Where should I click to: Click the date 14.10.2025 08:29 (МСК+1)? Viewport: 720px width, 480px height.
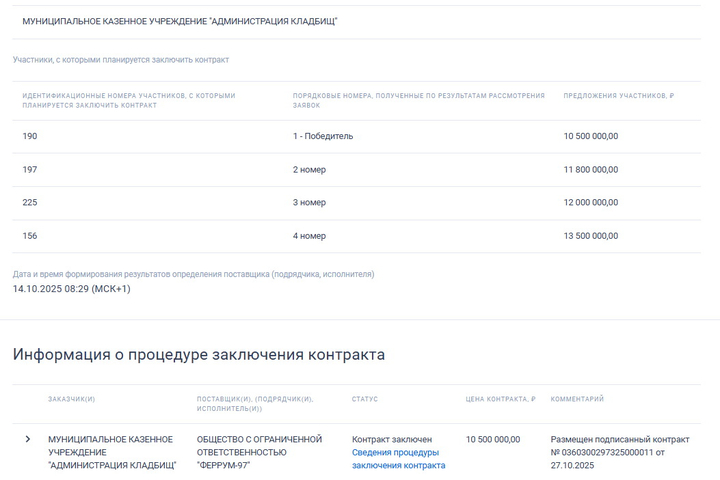(x=71, y=289)
